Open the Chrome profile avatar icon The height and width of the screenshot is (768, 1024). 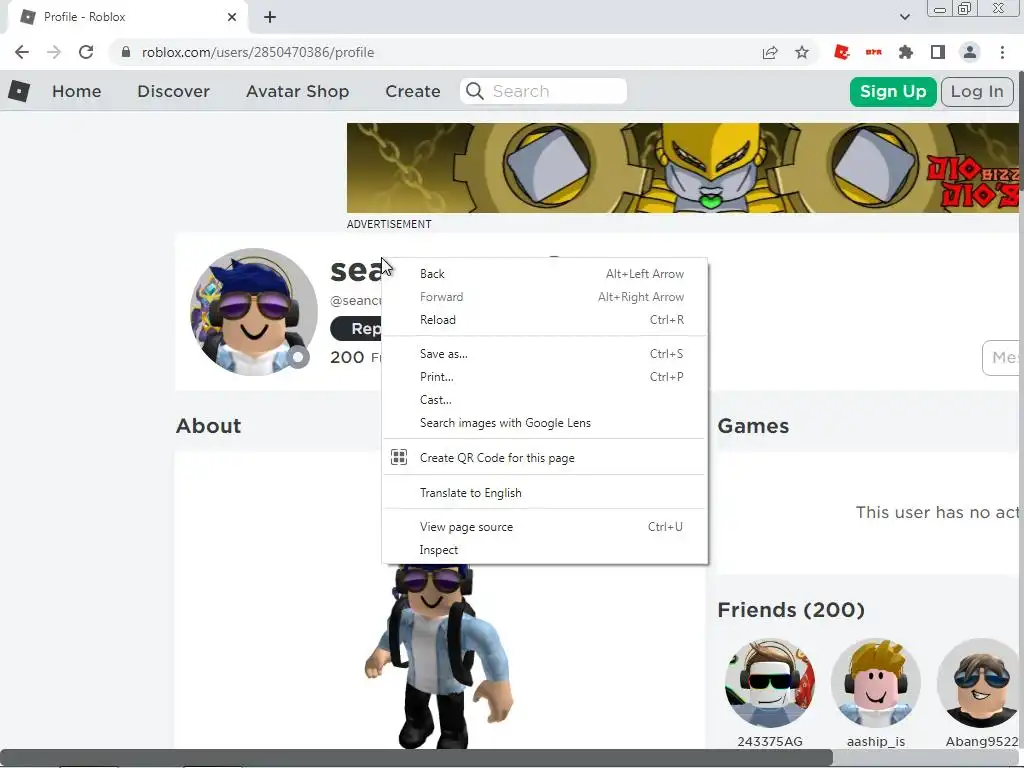click(x=970, y=52)
